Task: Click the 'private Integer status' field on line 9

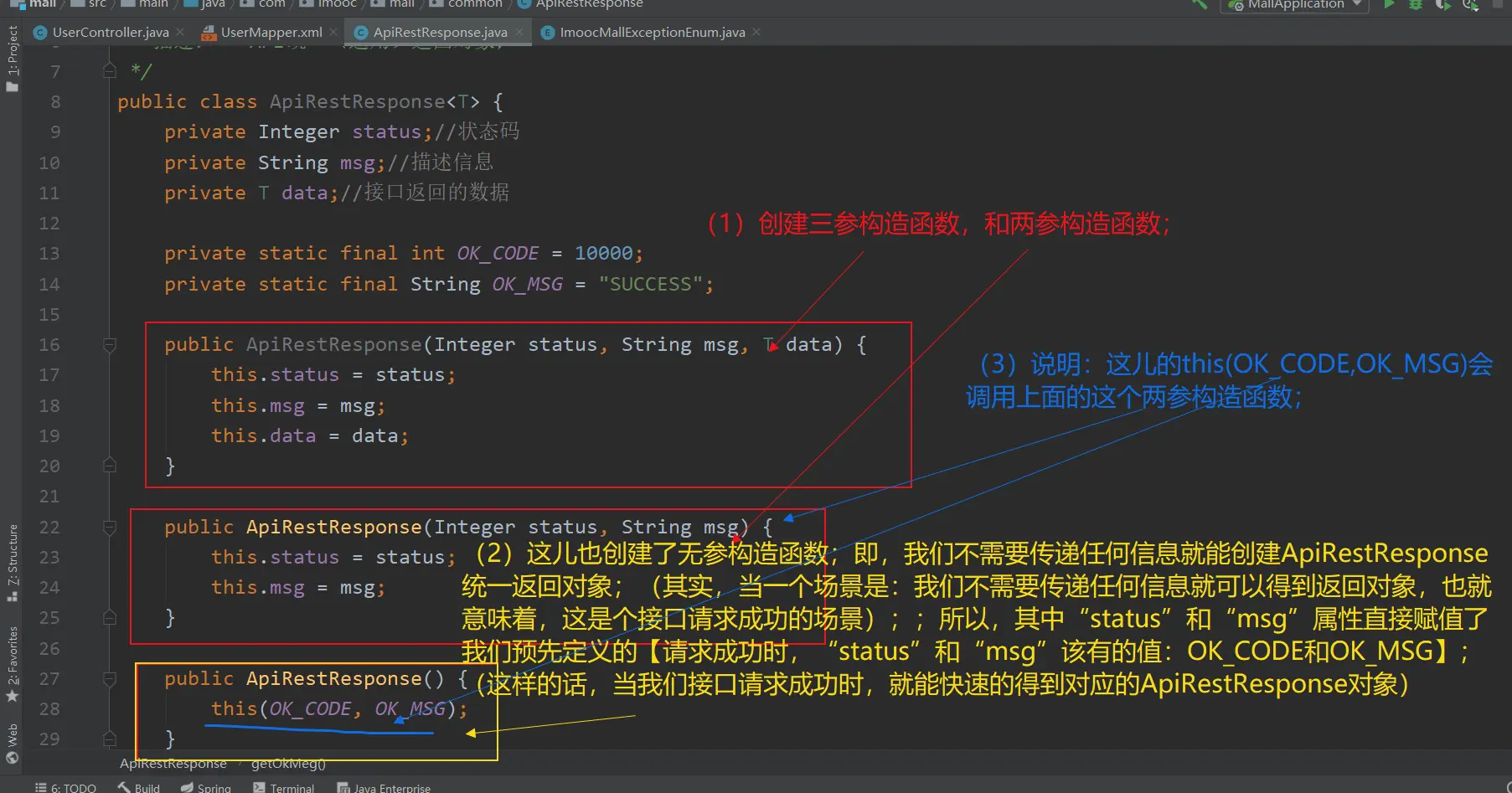Action: point(293,131)
